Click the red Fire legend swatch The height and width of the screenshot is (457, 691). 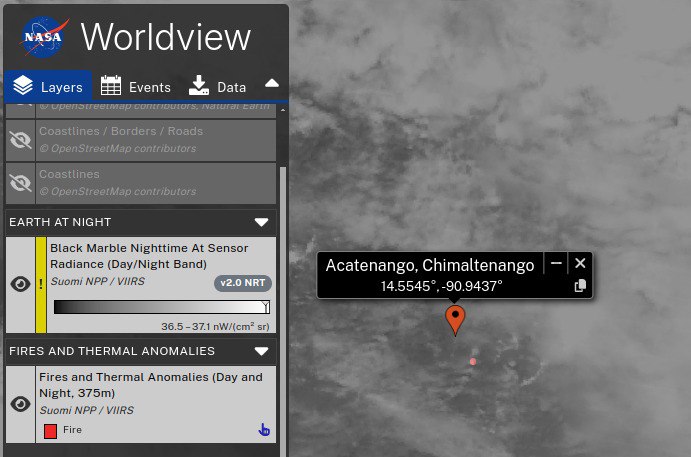[50, 431]
